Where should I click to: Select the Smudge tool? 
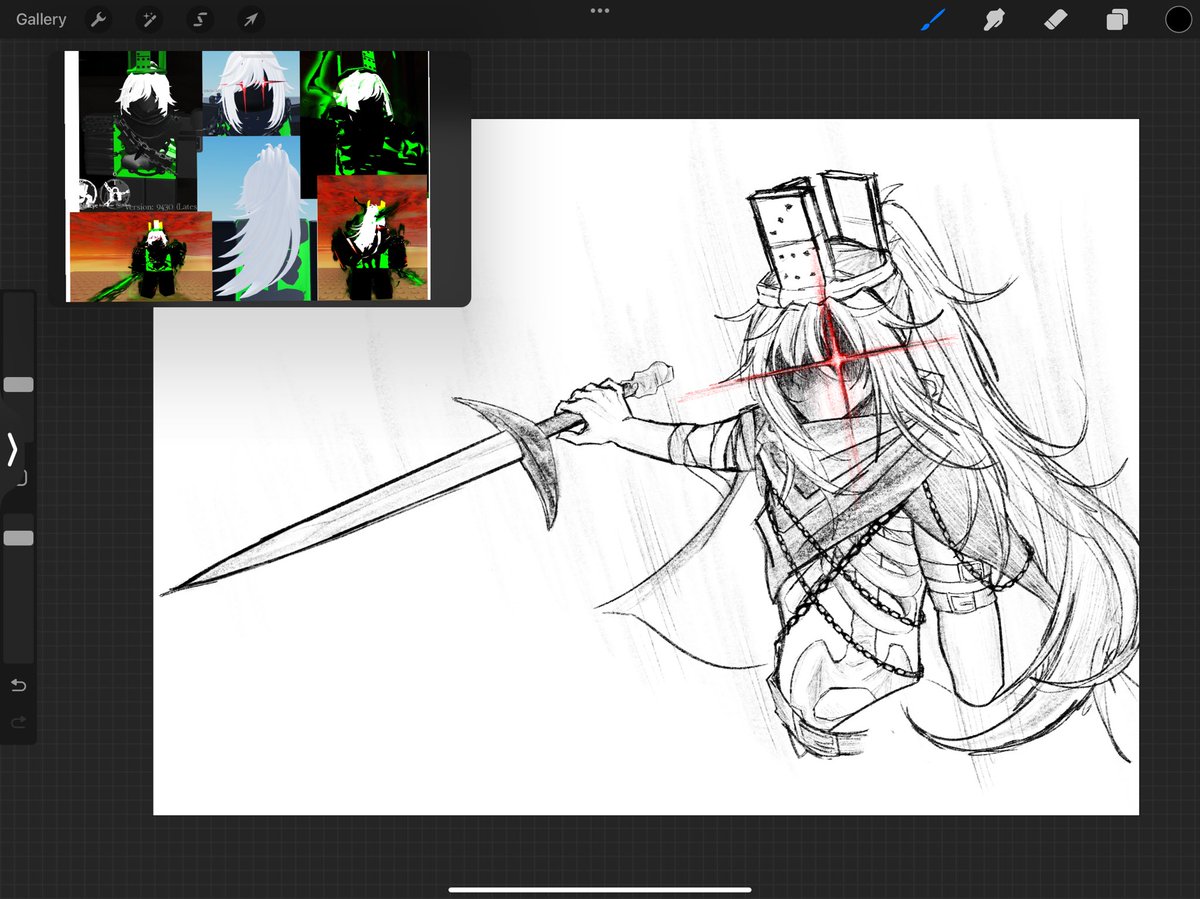tap(994, 19)
